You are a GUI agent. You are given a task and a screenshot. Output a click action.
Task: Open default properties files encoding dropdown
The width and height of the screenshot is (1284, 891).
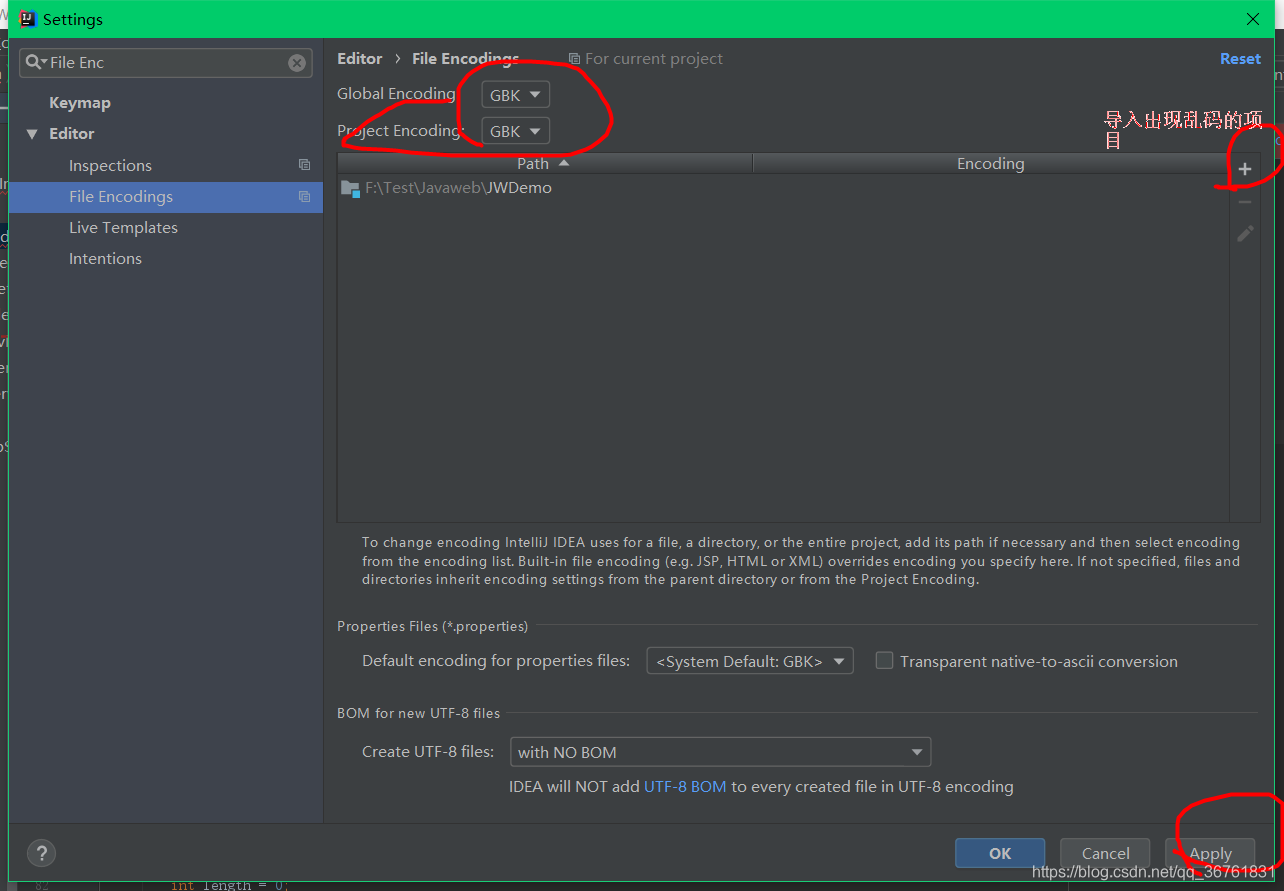click(750, 661)
